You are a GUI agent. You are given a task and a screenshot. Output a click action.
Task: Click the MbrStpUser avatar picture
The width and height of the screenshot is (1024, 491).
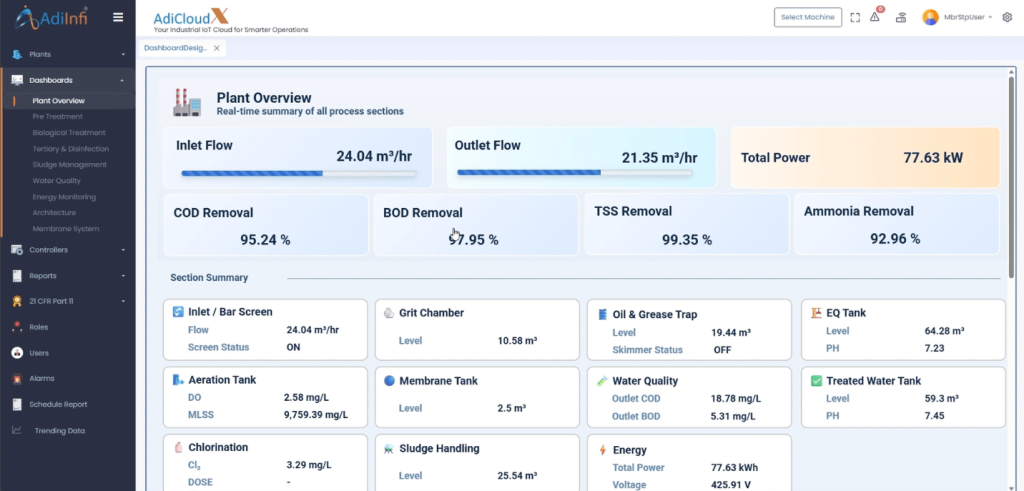[x=931, y=18]
